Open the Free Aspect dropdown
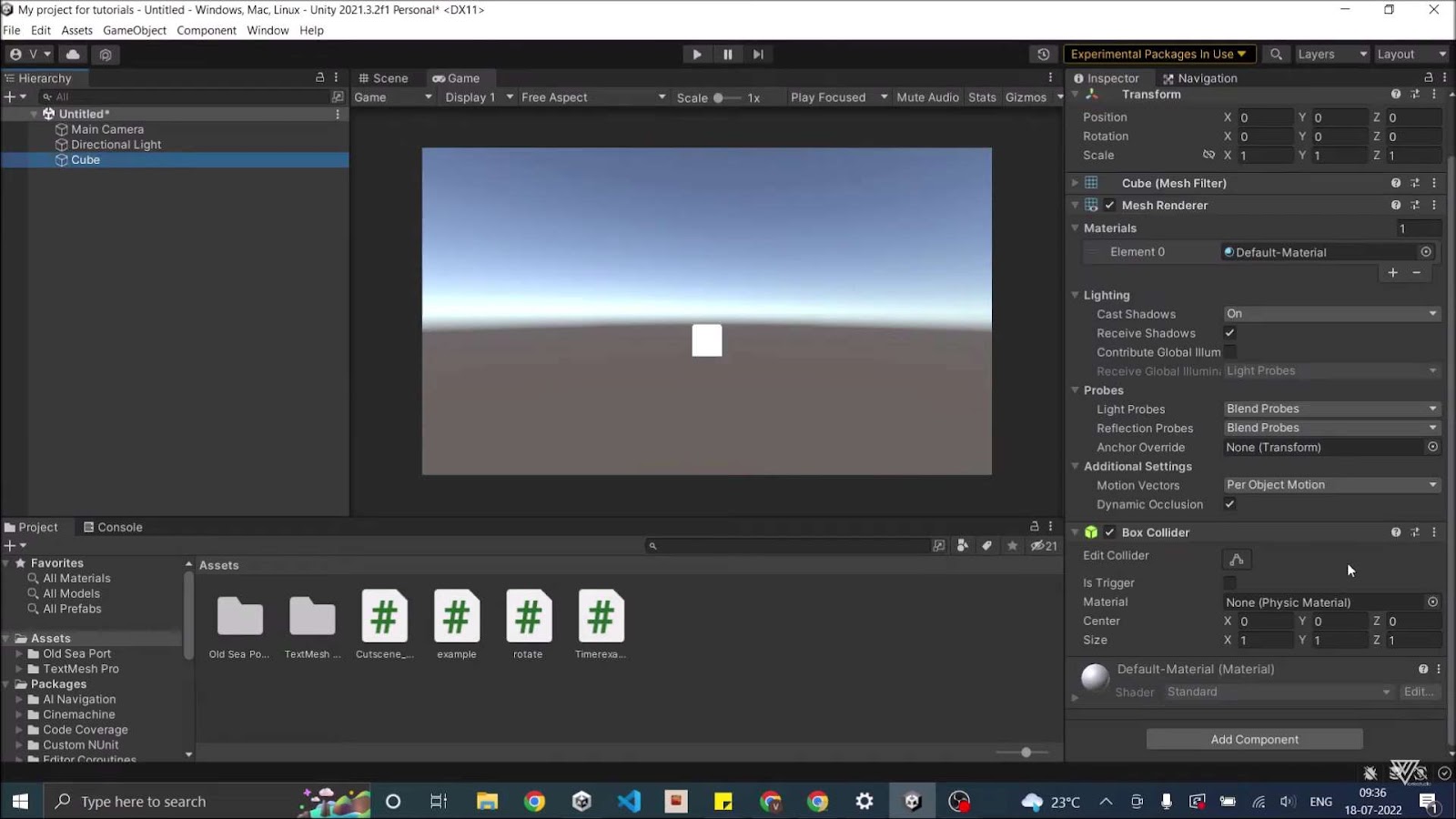 pyautogui.click(x=593, y=97)
